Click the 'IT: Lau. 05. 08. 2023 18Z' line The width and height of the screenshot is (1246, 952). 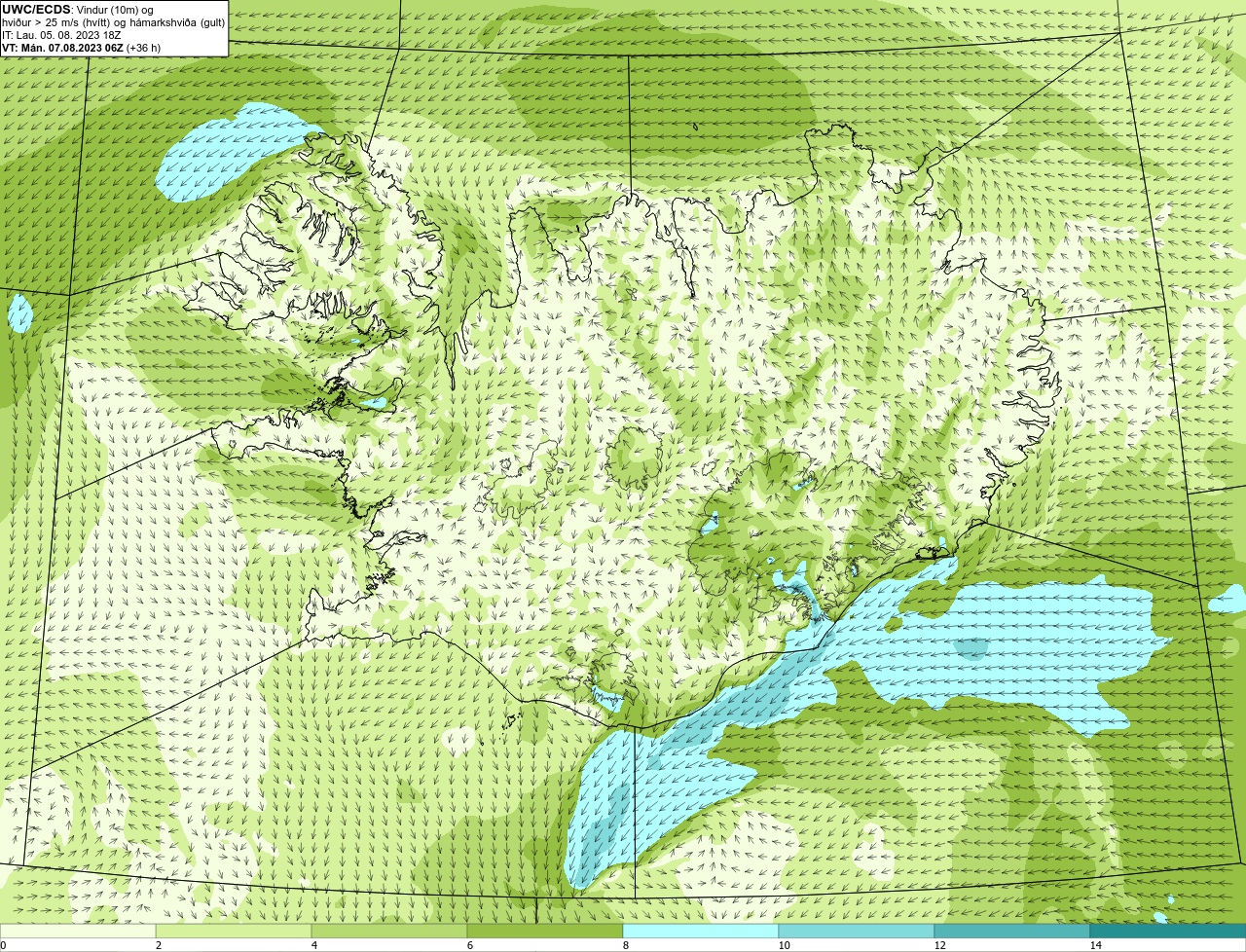pyautogui.click(x=61, y=35)
